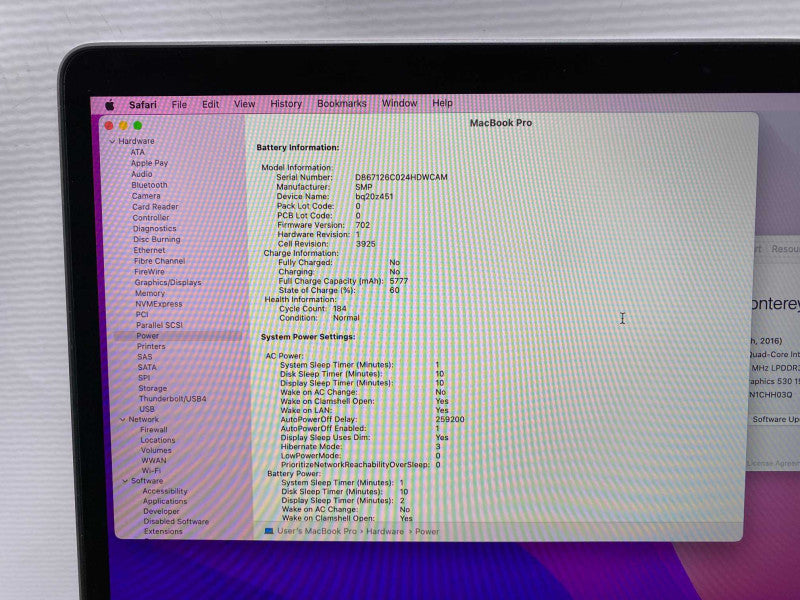800x600 pixels.
Task: Select Developer under Software
Action: pyautogui.click(x=161, y=511)
